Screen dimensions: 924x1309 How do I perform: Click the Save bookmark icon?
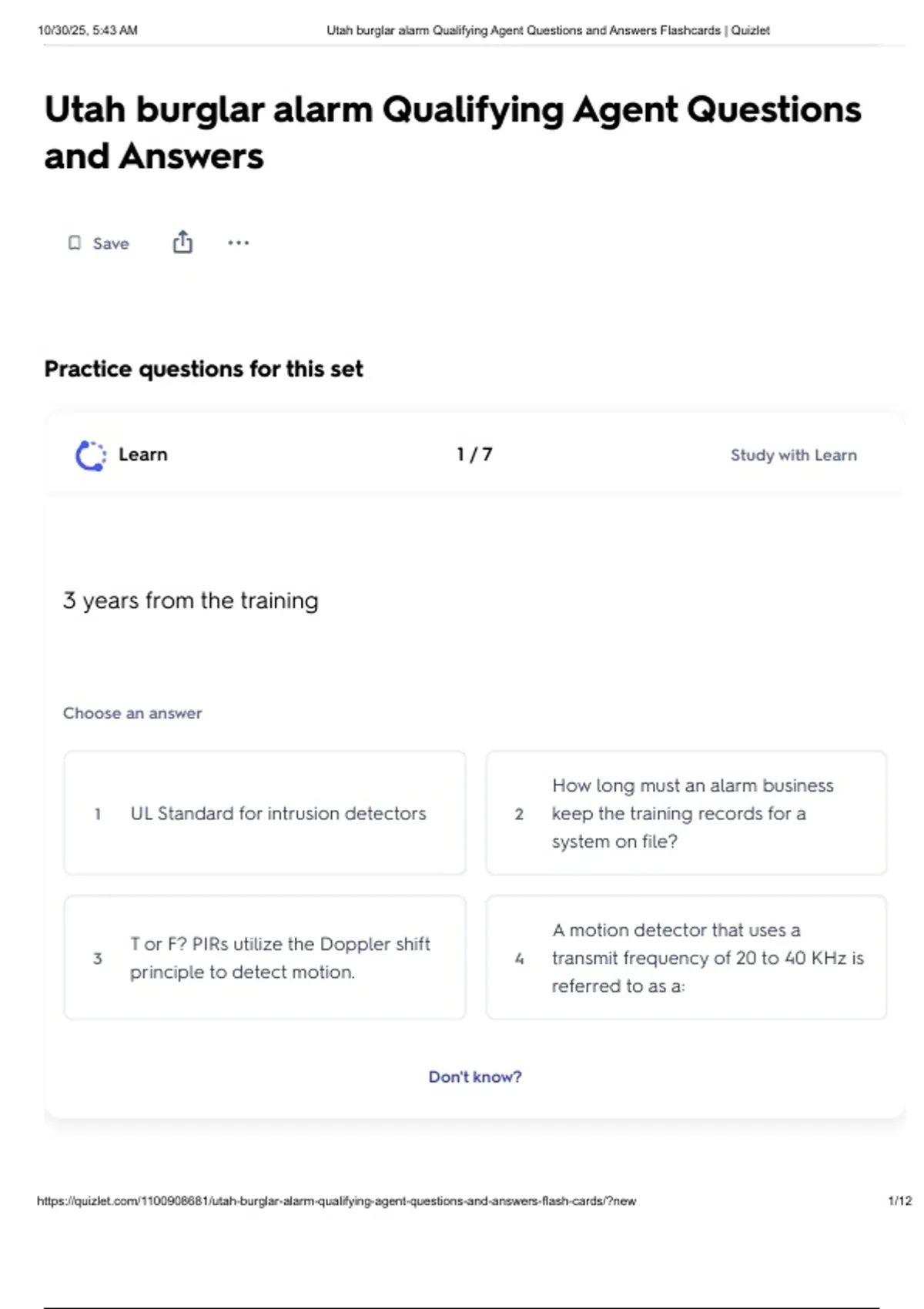click(75, 243)
